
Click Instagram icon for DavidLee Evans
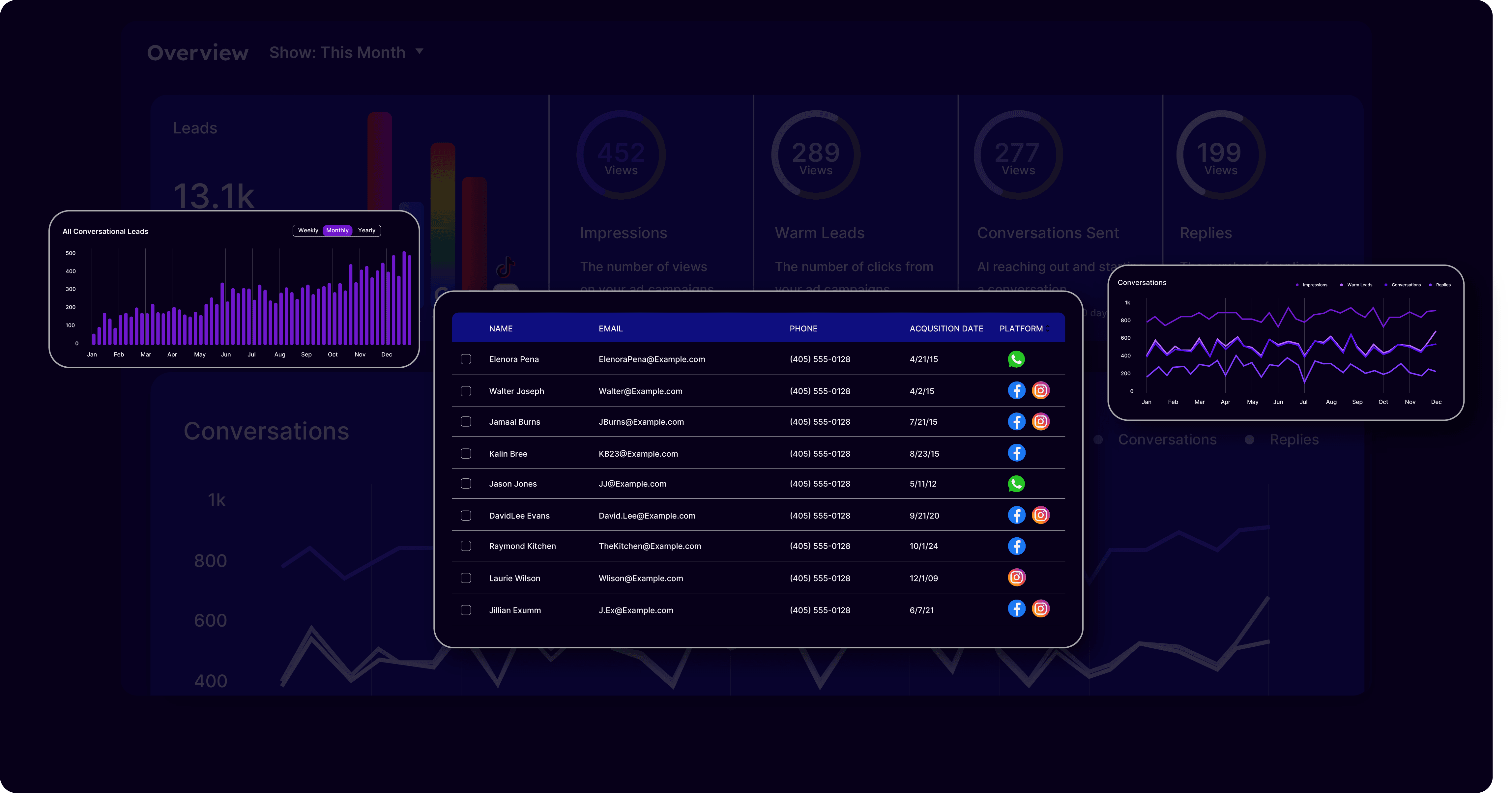click(x=1041, y=515)
